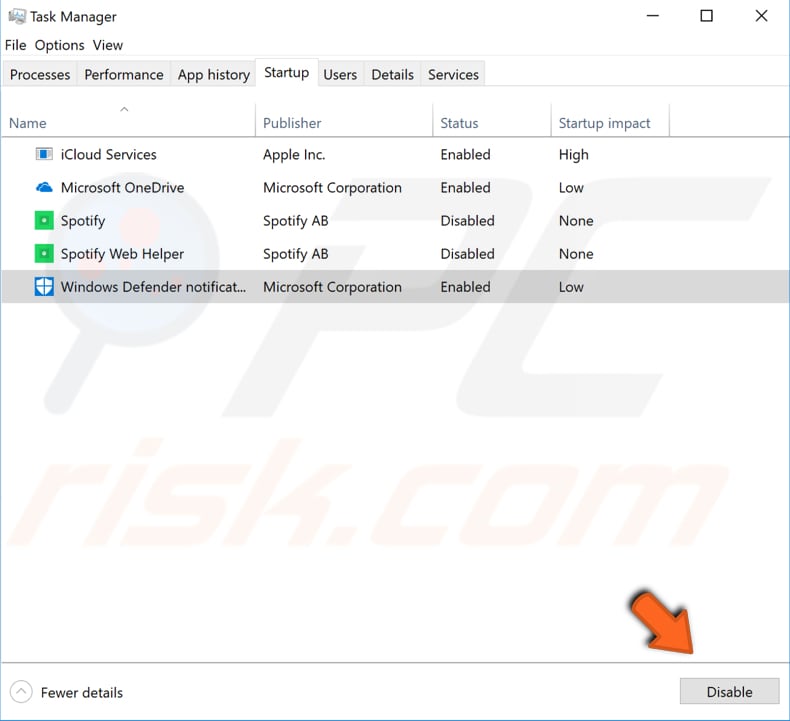Sort by the Publisher column header
Image resolution: width=790 pixels, height=721 pixels.
344,121
